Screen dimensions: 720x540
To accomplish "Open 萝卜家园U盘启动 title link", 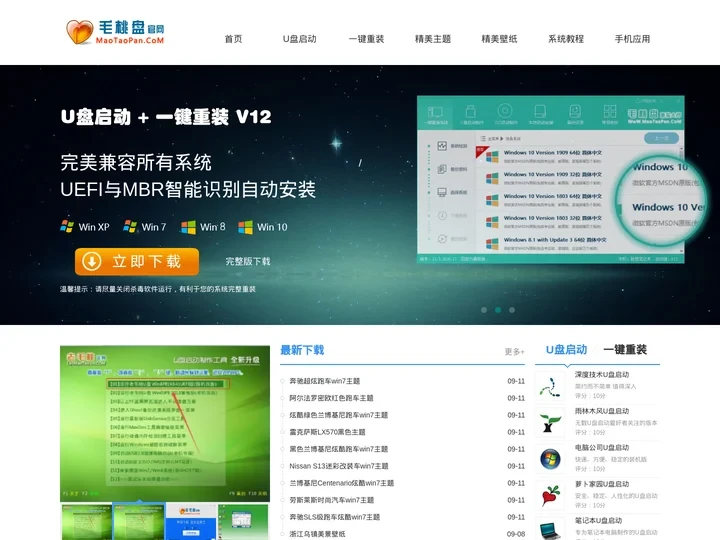I will click(x=602, y=484).
